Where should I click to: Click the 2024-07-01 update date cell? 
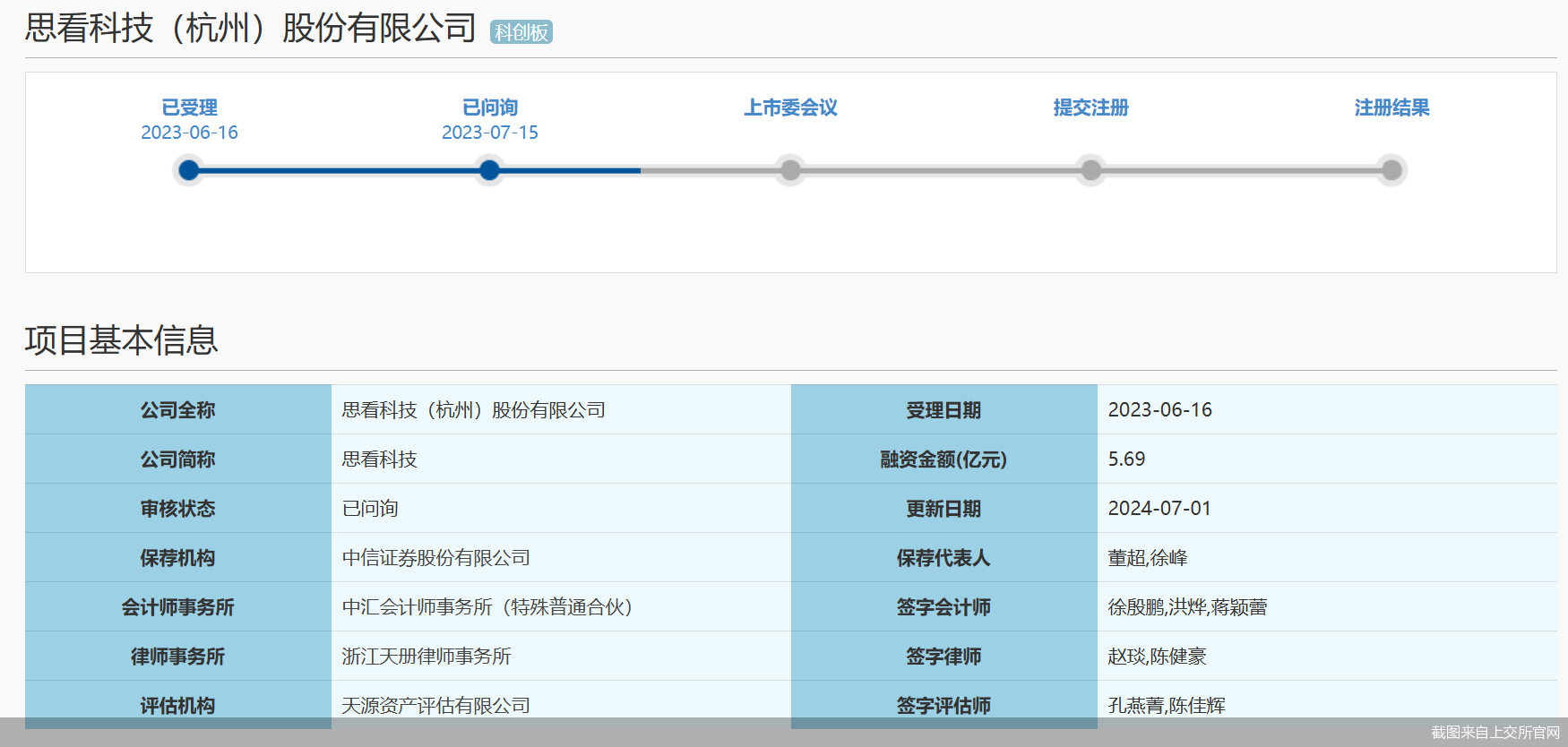(x=1327, y=508)
